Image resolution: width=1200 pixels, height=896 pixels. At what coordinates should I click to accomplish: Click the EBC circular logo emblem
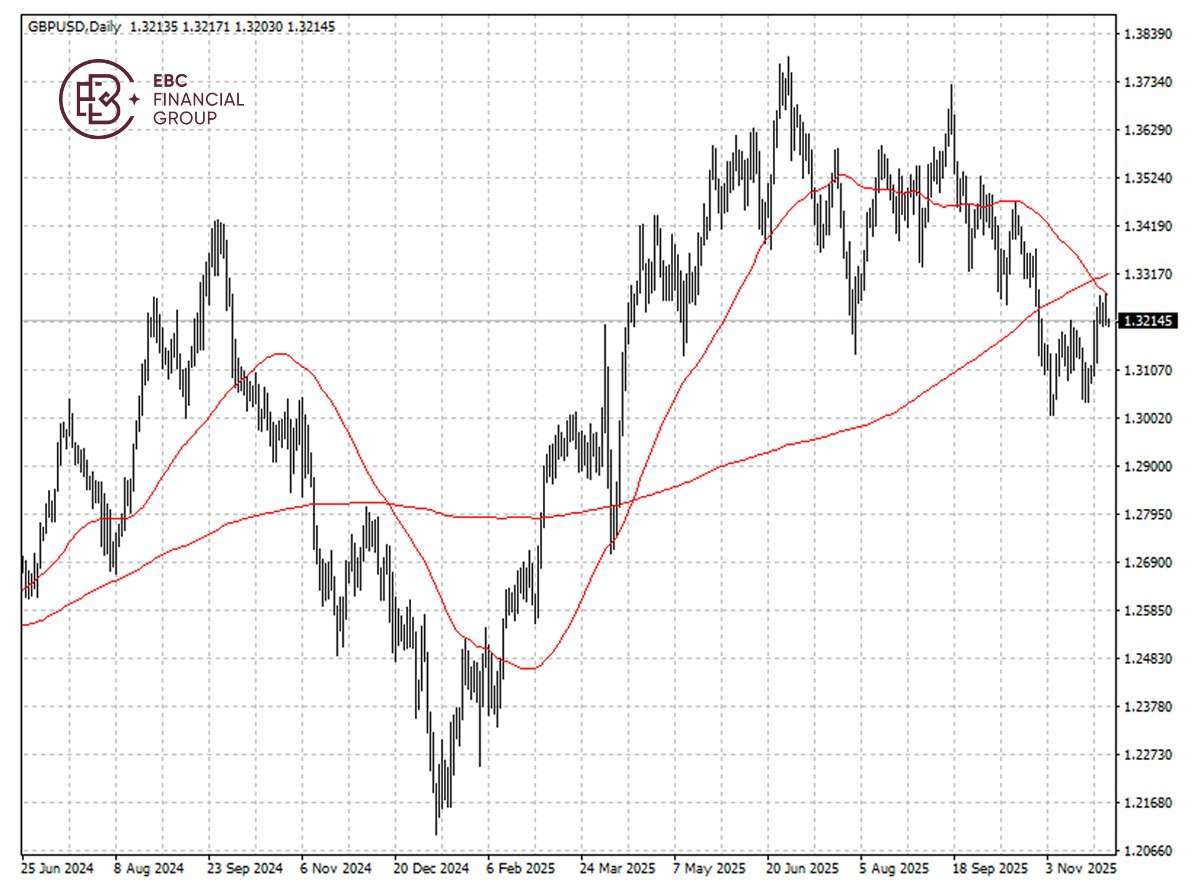click(x=99, y=99)
